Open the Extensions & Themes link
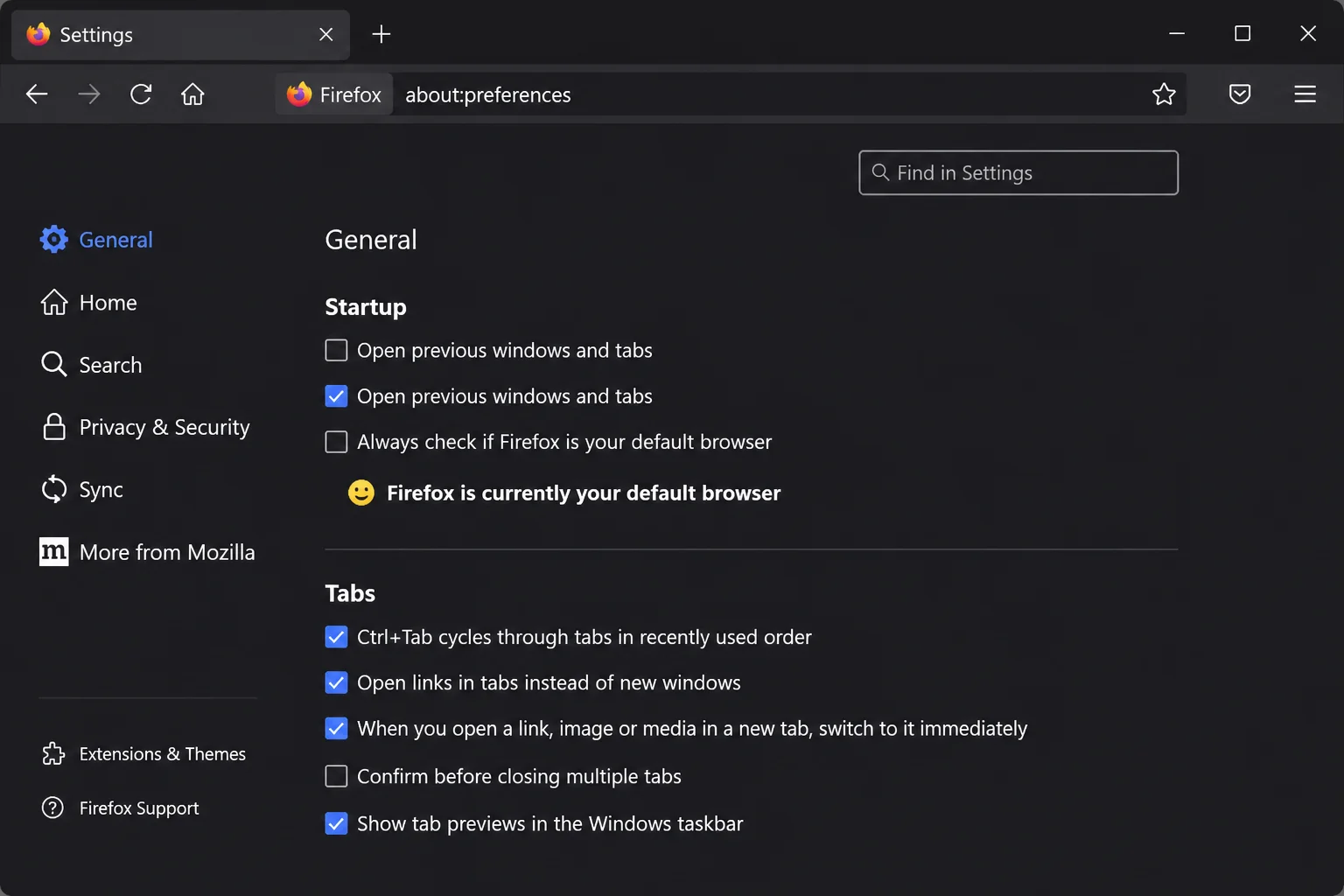The image size is (1344, 896). [163, 754]
